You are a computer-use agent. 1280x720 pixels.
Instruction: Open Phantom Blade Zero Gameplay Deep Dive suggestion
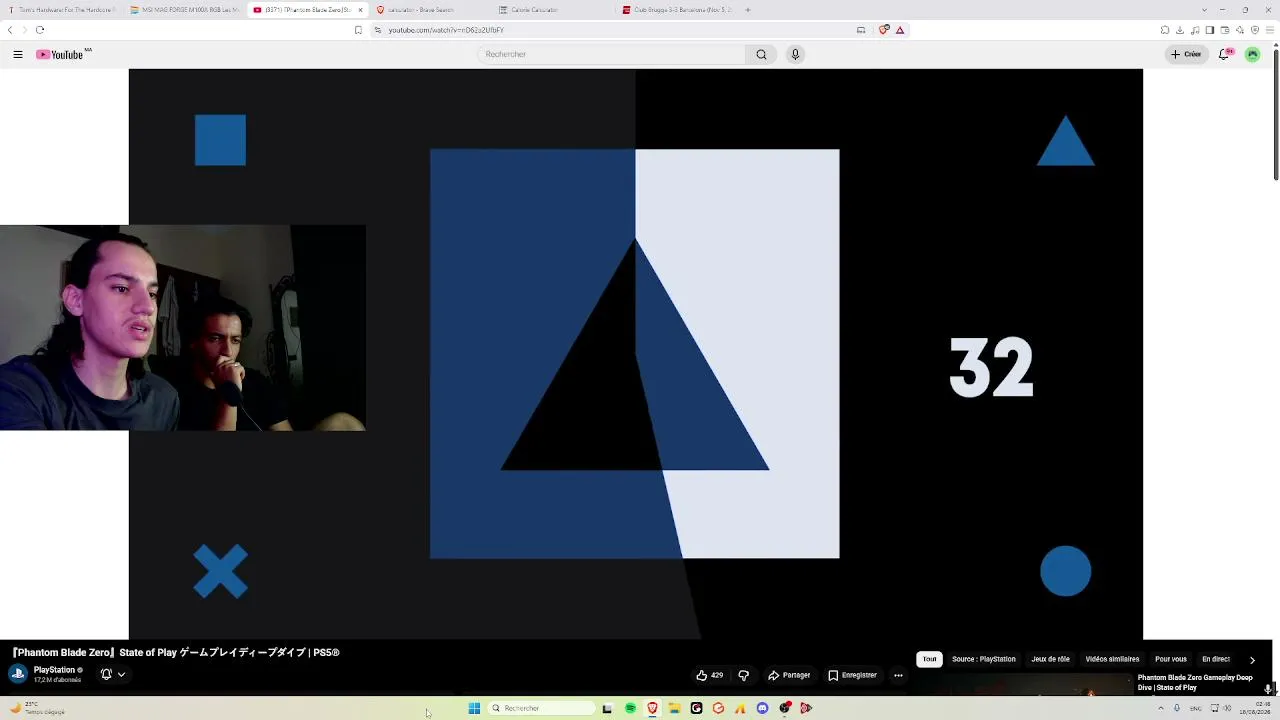click(1195, 682)
